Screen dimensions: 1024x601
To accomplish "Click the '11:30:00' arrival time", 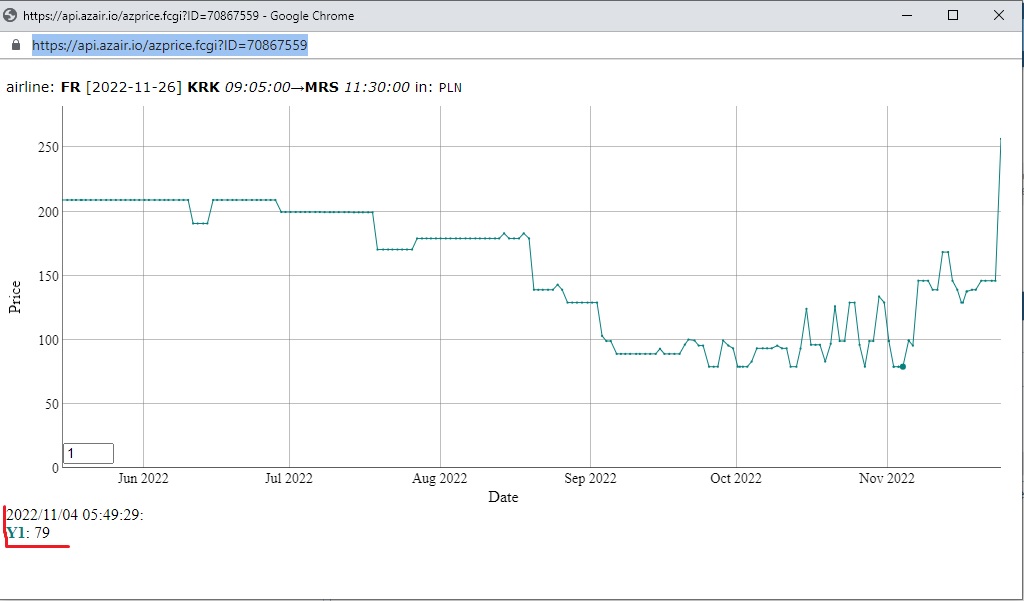I will click(377, 87).
